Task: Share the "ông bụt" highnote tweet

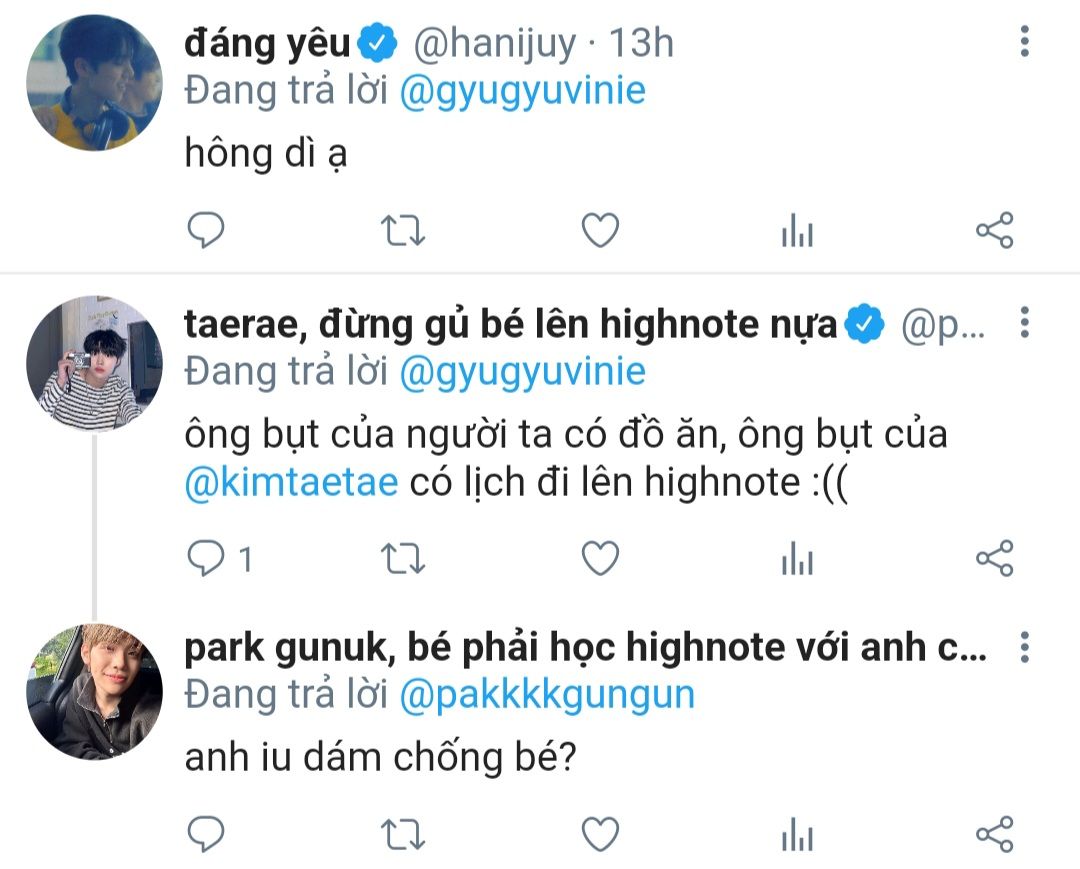Action: (995, 558)
